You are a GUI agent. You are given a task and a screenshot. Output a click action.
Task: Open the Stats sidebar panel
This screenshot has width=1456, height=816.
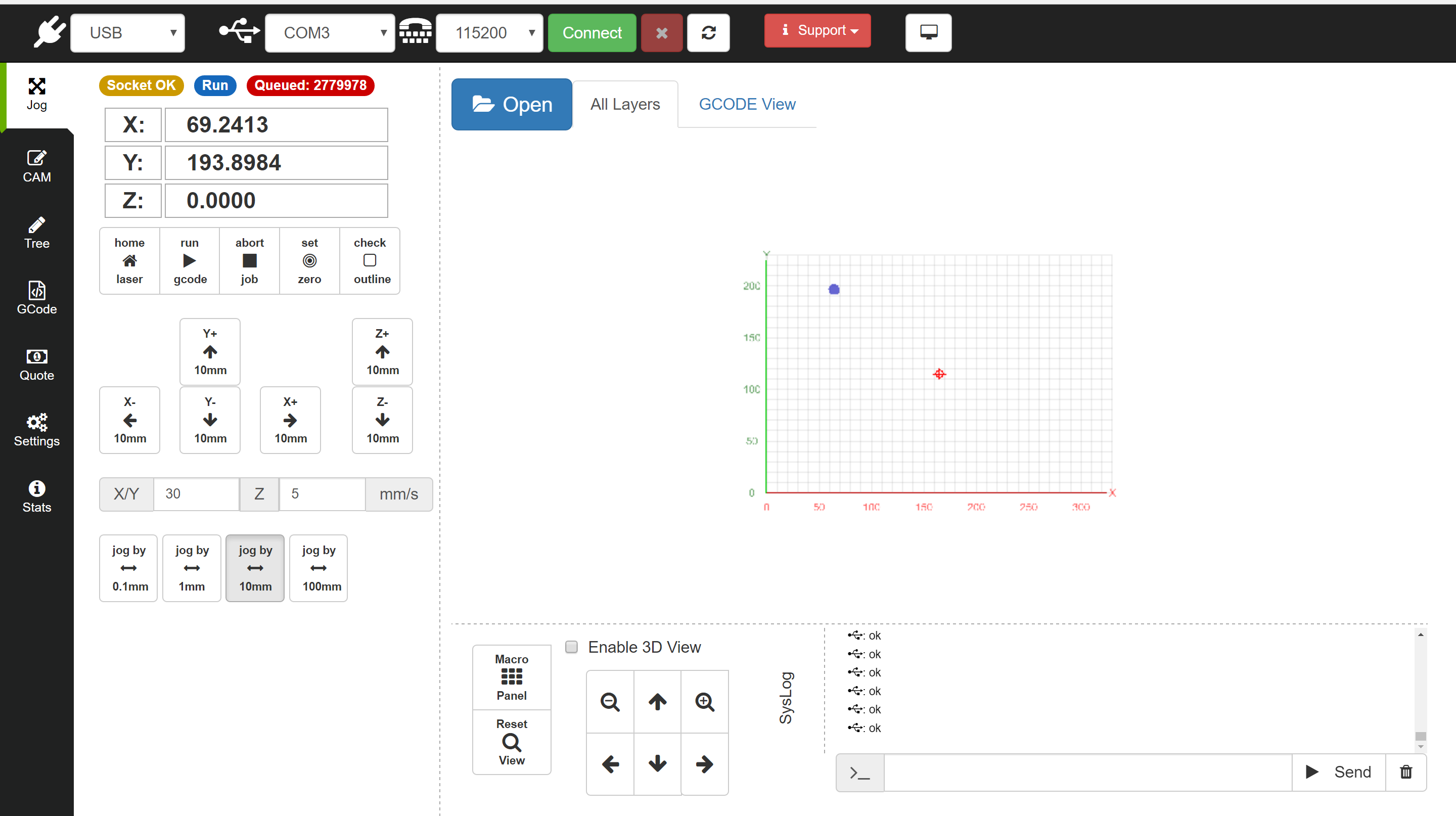[x=37, y=496]
